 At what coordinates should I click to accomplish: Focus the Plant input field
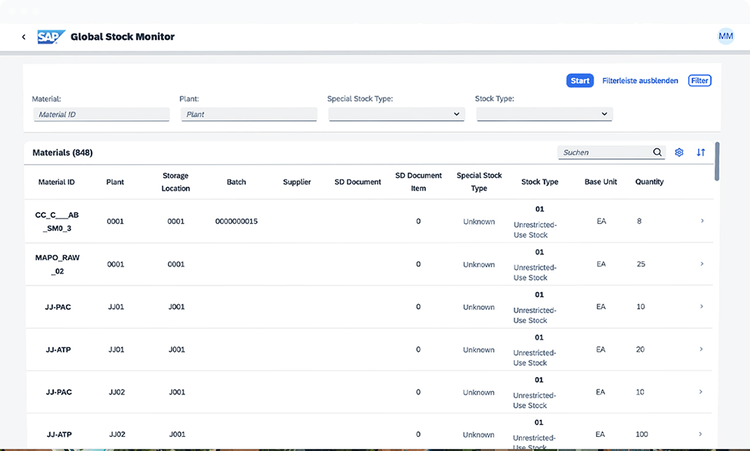tap(249, 114)
